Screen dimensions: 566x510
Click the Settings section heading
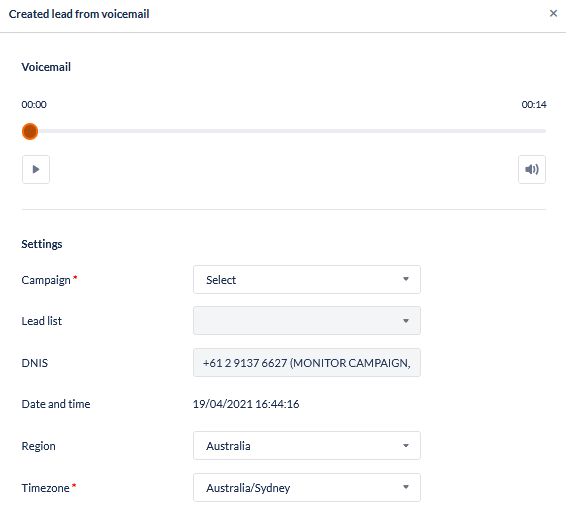42,244
